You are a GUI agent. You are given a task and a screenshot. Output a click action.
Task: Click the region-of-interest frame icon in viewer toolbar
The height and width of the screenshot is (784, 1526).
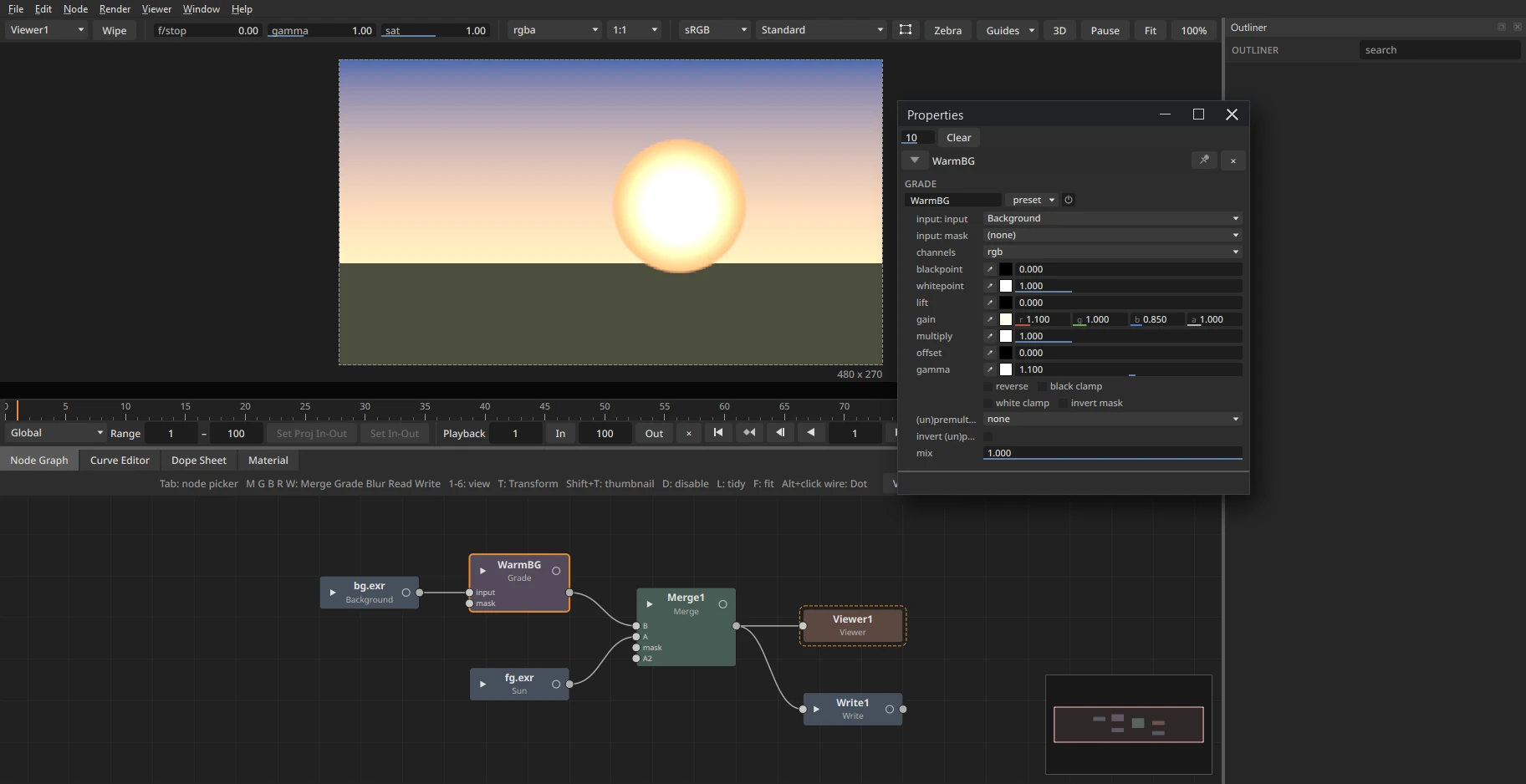[x=905, y=30]
